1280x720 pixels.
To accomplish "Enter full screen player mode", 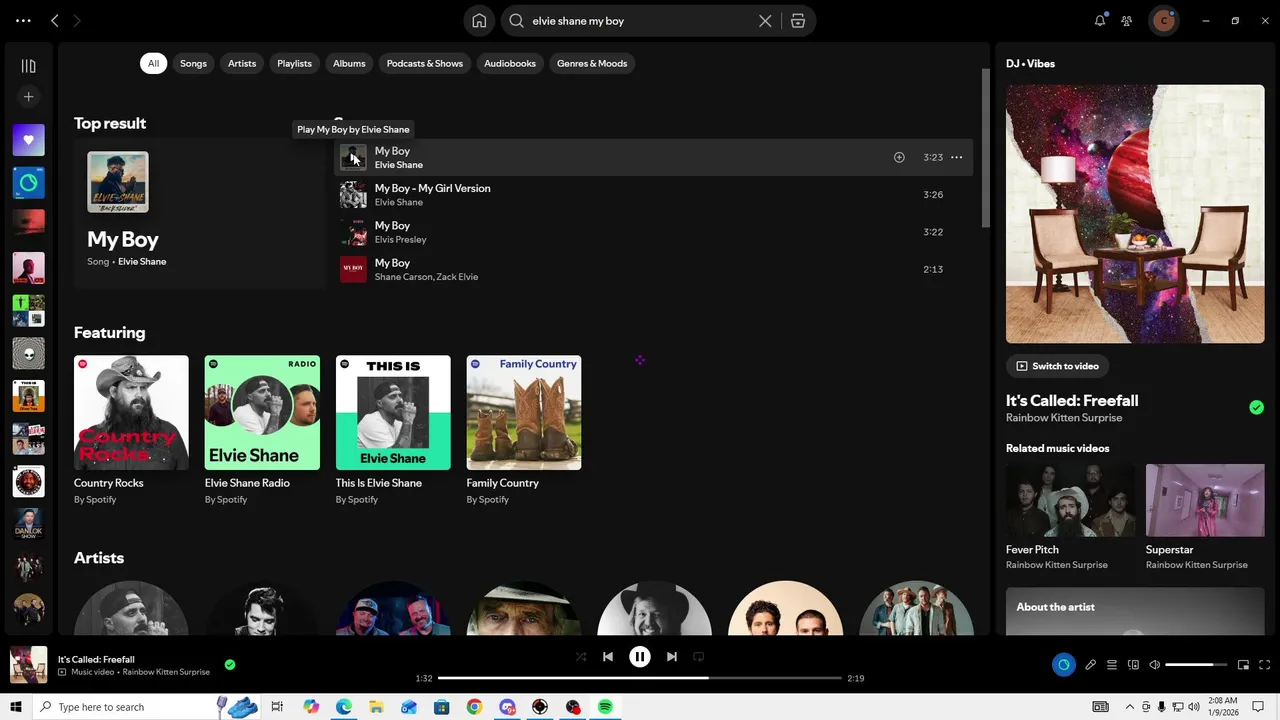I will coord(1265,665).
